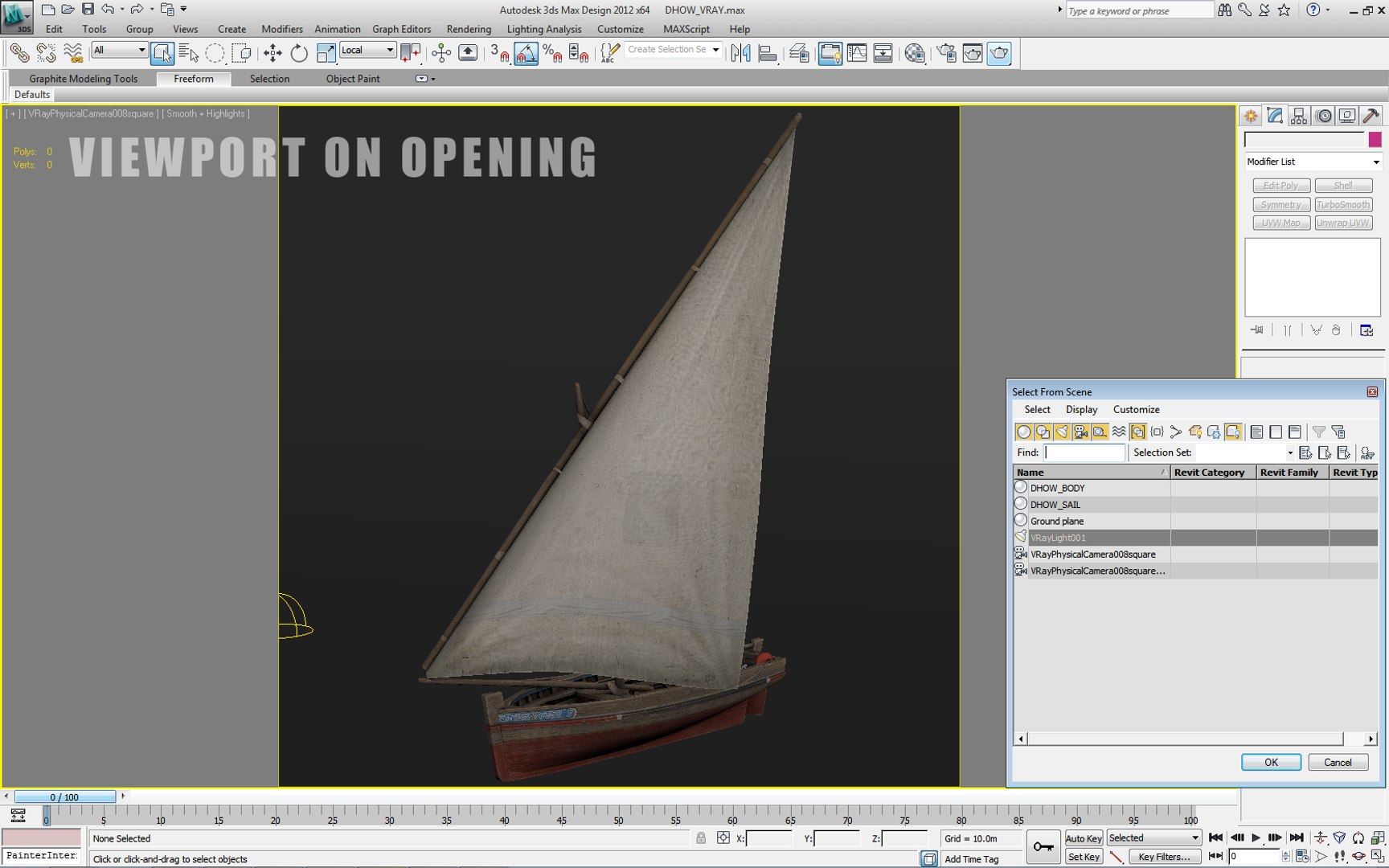Click the Mirror tool icon
Image resolution: width=1389 pixels, height=868 pixels.
(x=740, y=53)
